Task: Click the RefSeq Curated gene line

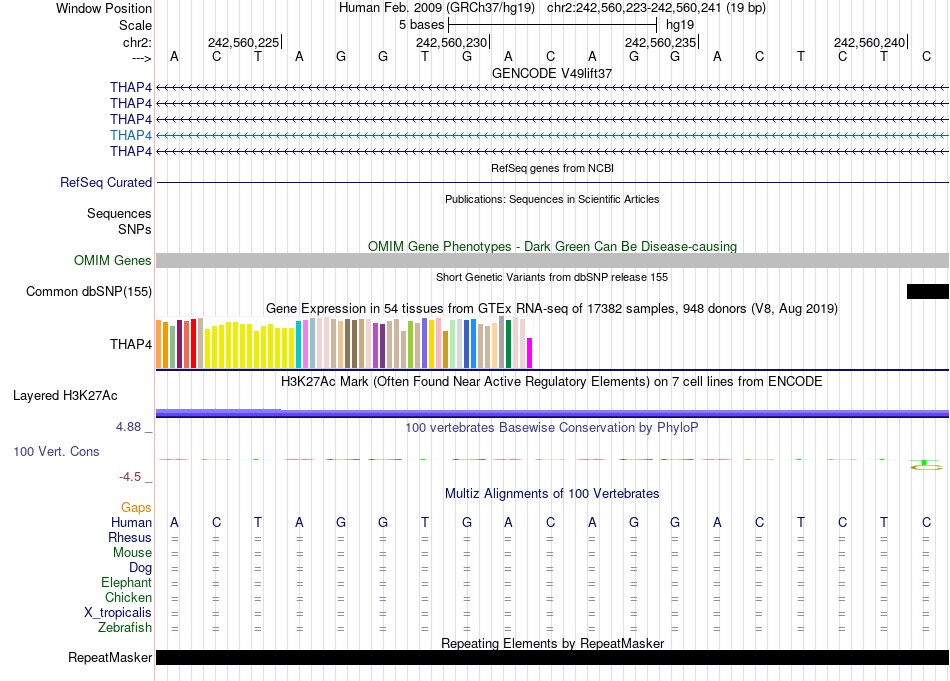Action: pyautogui.click(x=552, y=182)
